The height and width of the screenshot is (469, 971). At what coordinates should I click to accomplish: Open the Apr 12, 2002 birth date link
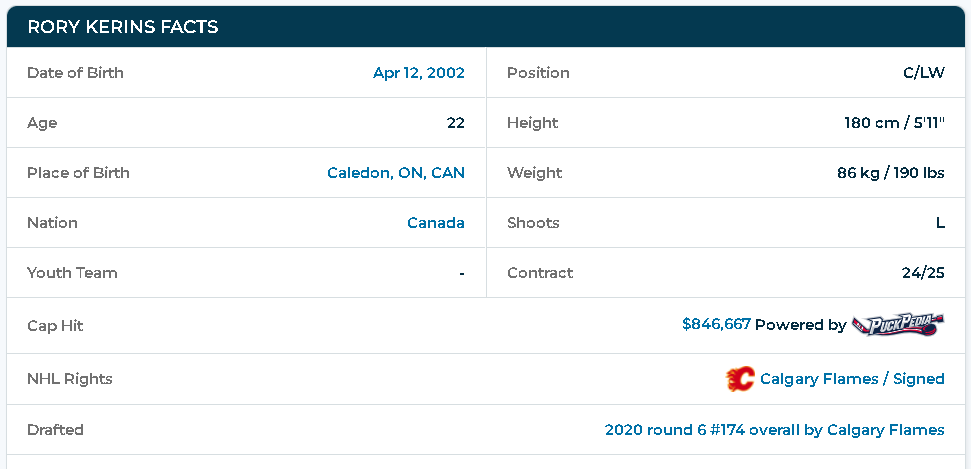pos(419,72)
